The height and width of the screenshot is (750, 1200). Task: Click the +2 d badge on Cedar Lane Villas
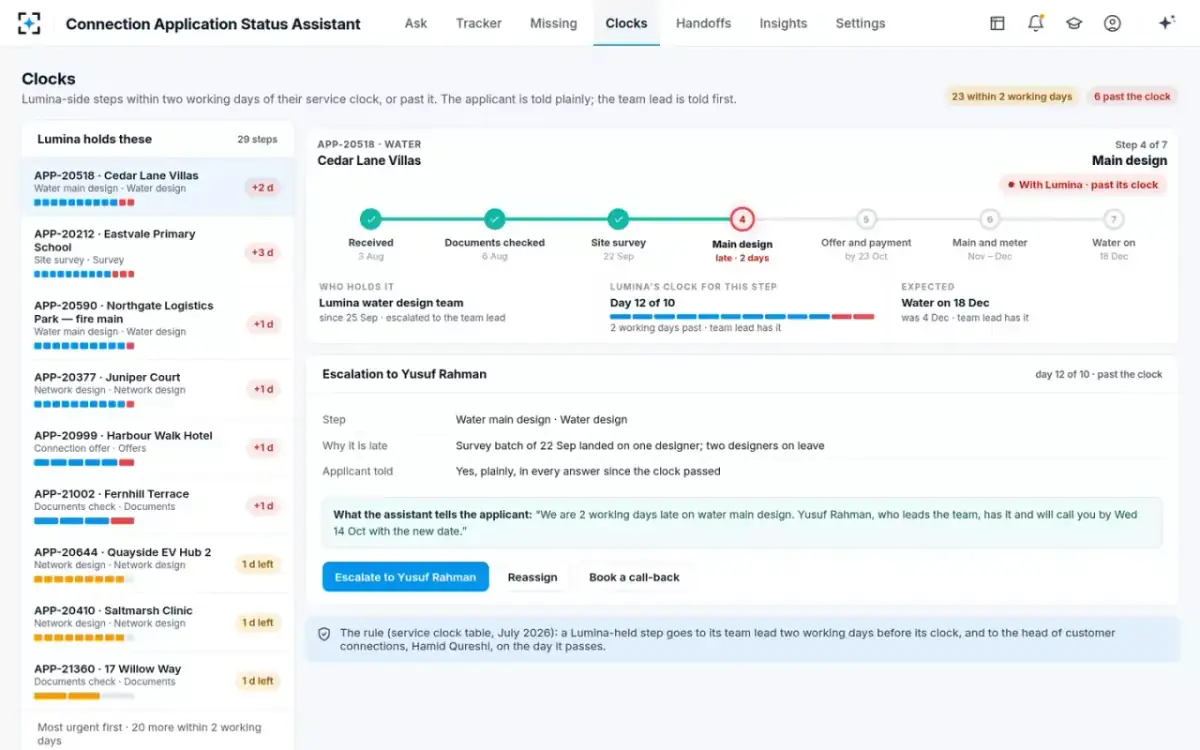click(x=263, y=187)
